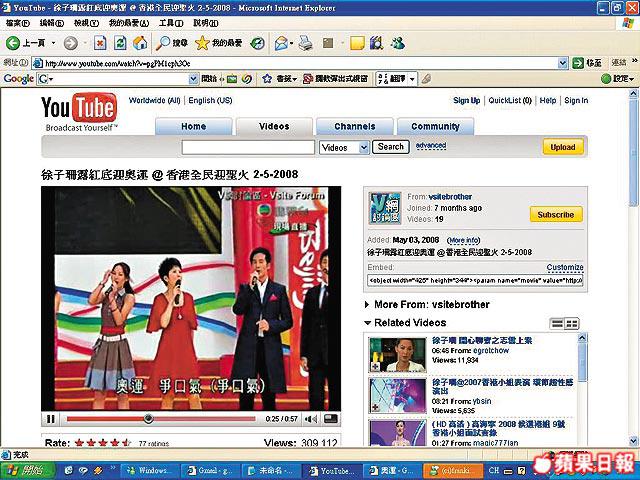Pause the video playback
Viewport: 640px width, 480px height.
coord(51,419)
